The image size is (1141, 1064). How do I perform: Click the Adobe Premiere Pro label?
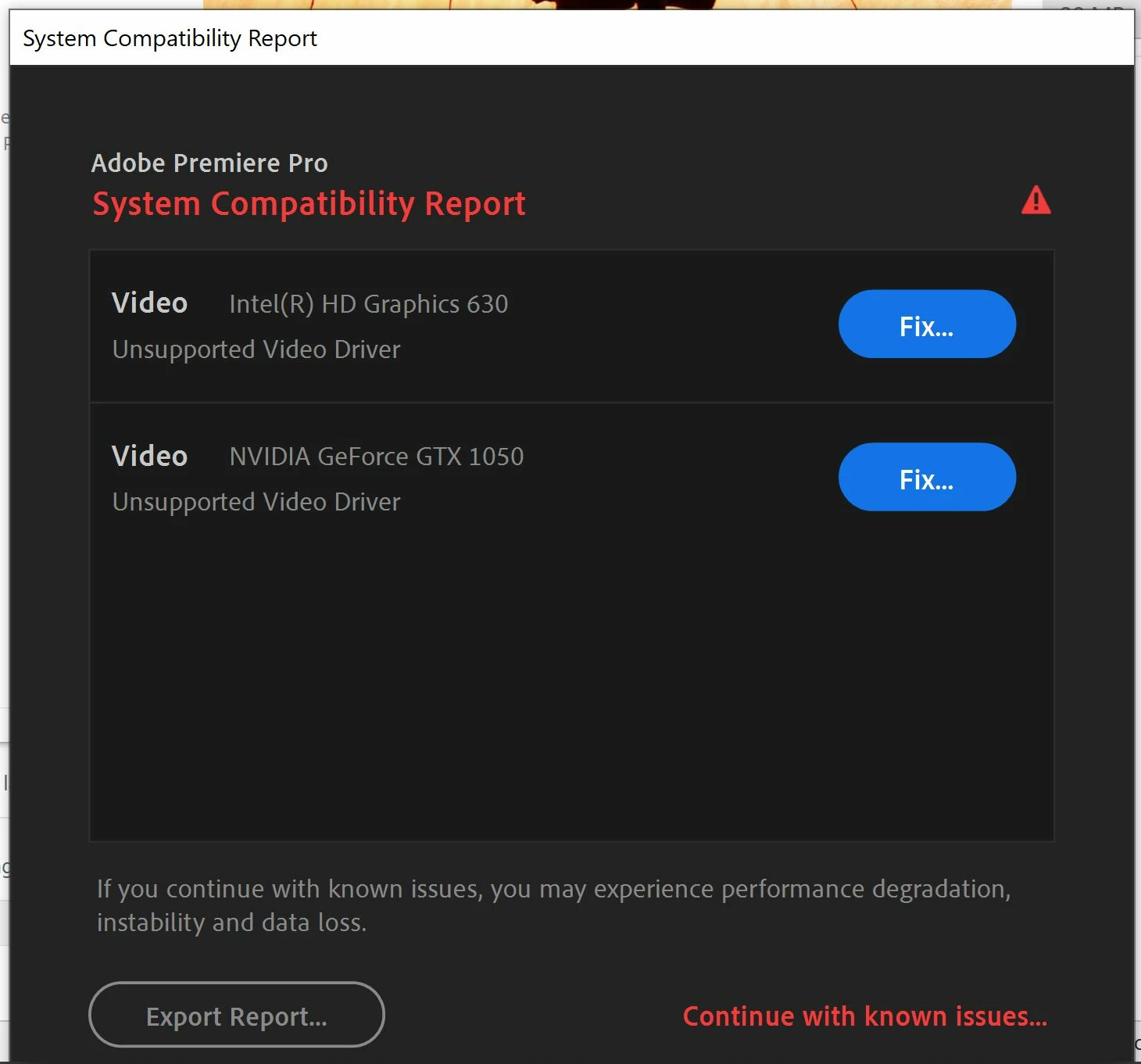click(x=209, y=163)
